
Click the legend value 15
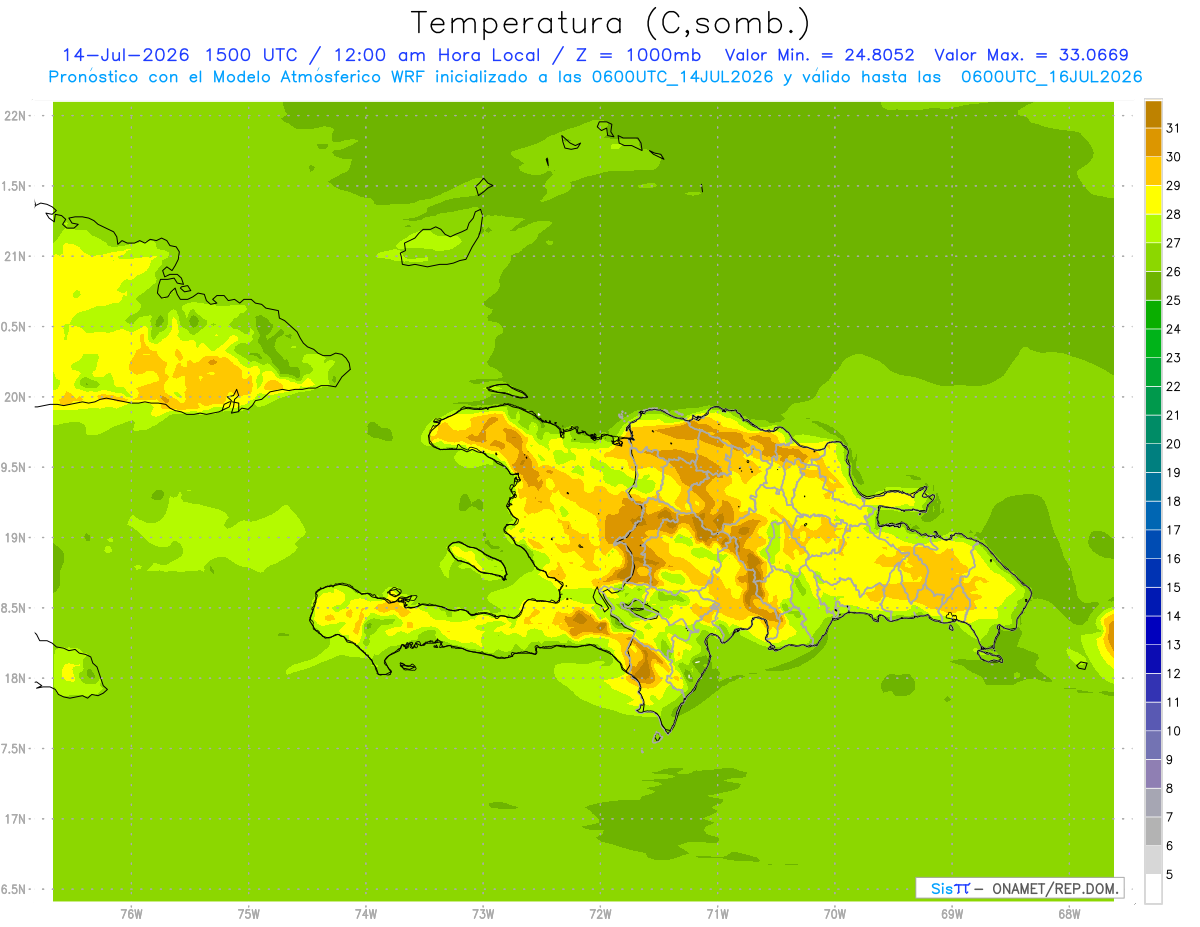click(x=1173, y=587)
